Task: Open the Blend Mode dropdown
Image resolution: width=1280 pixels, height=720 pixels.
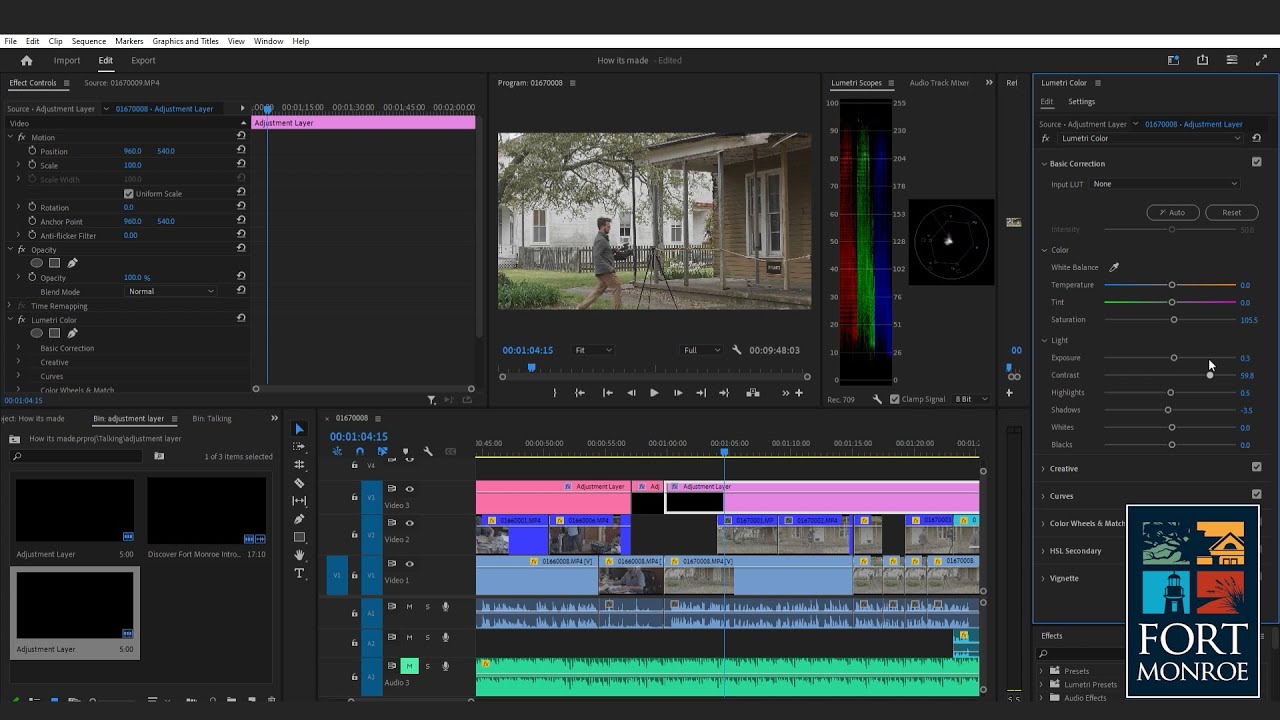Action: point(171,291)
